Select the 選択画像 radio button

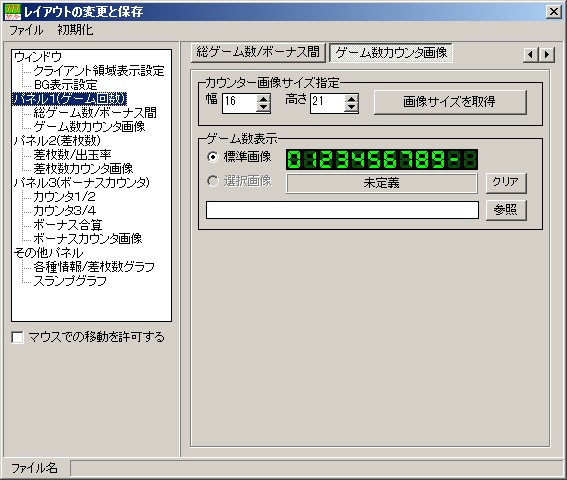tap(213, 181)
